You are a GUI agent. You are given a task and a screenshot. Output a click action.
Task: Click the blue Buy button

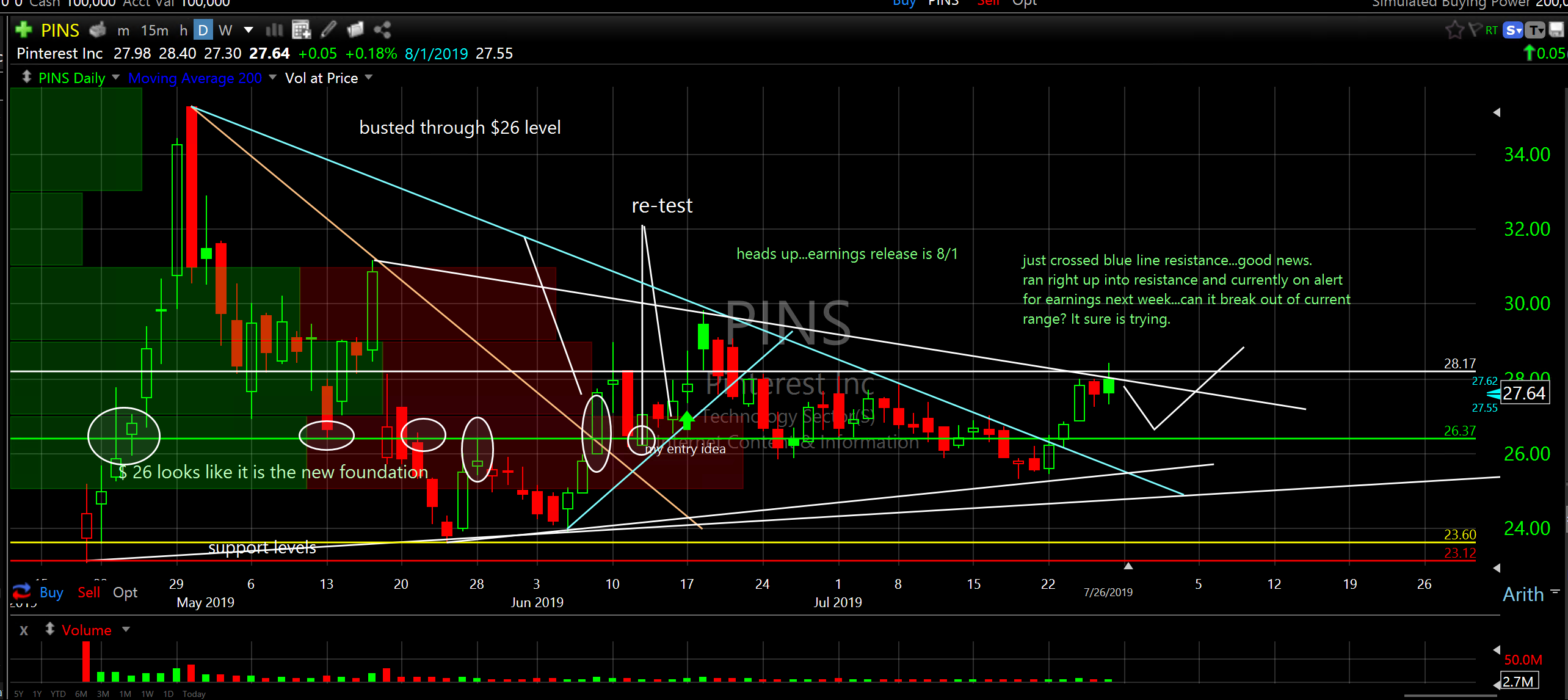point(51,592)
